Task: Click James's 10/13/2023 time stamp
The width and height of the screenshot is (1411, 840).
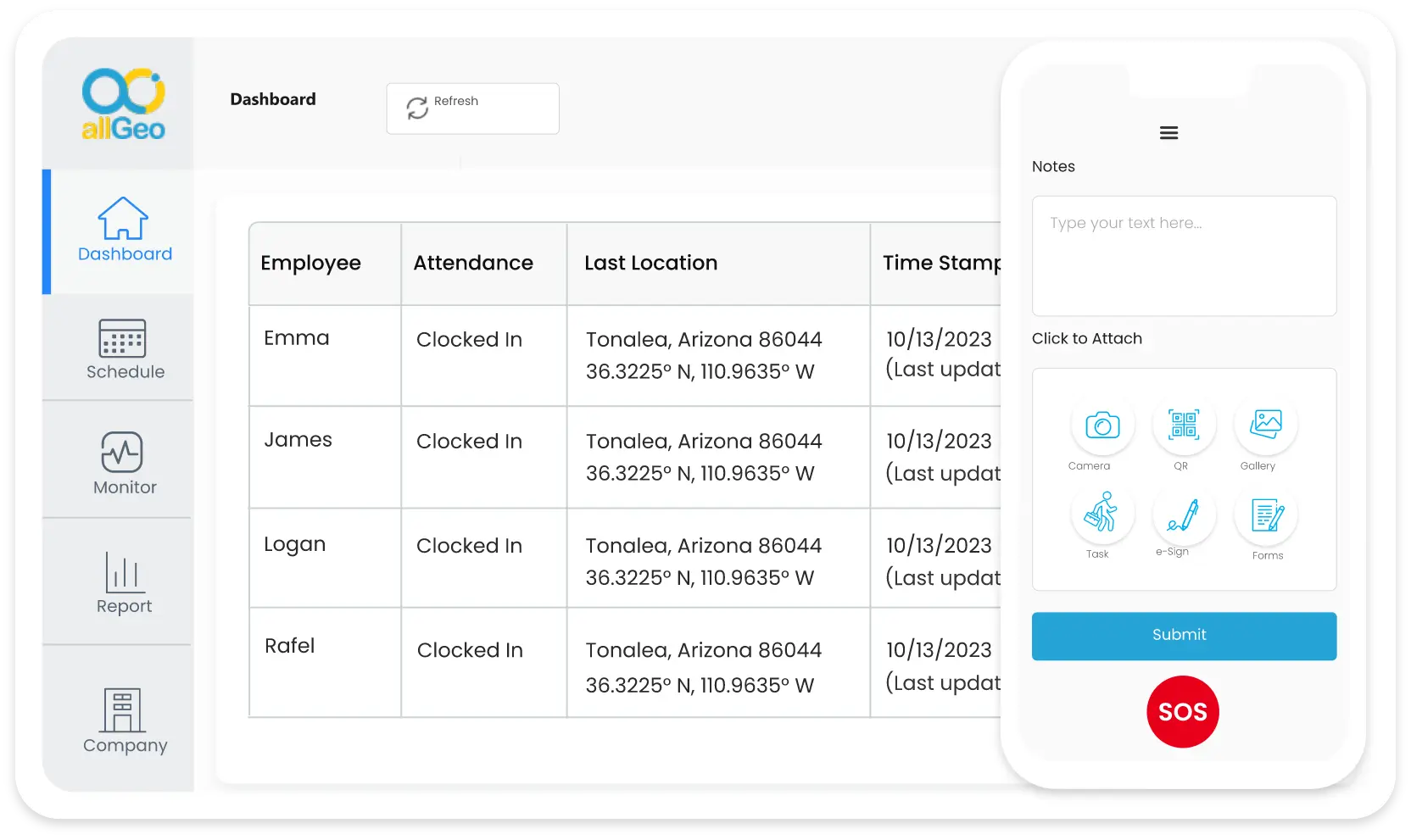Action: tap(939, 442)
